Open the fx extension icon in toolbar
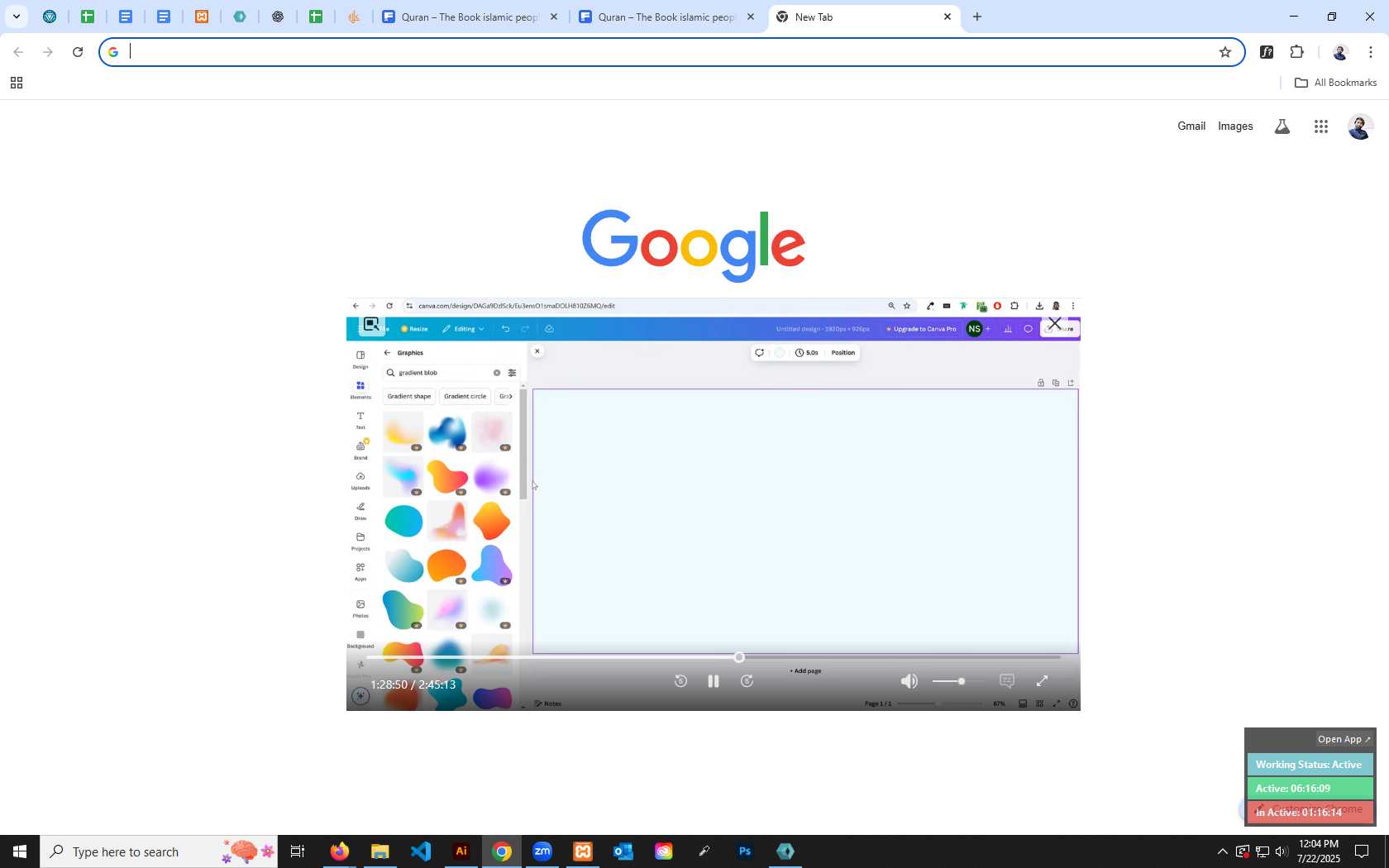 [x=1267, y=52]
